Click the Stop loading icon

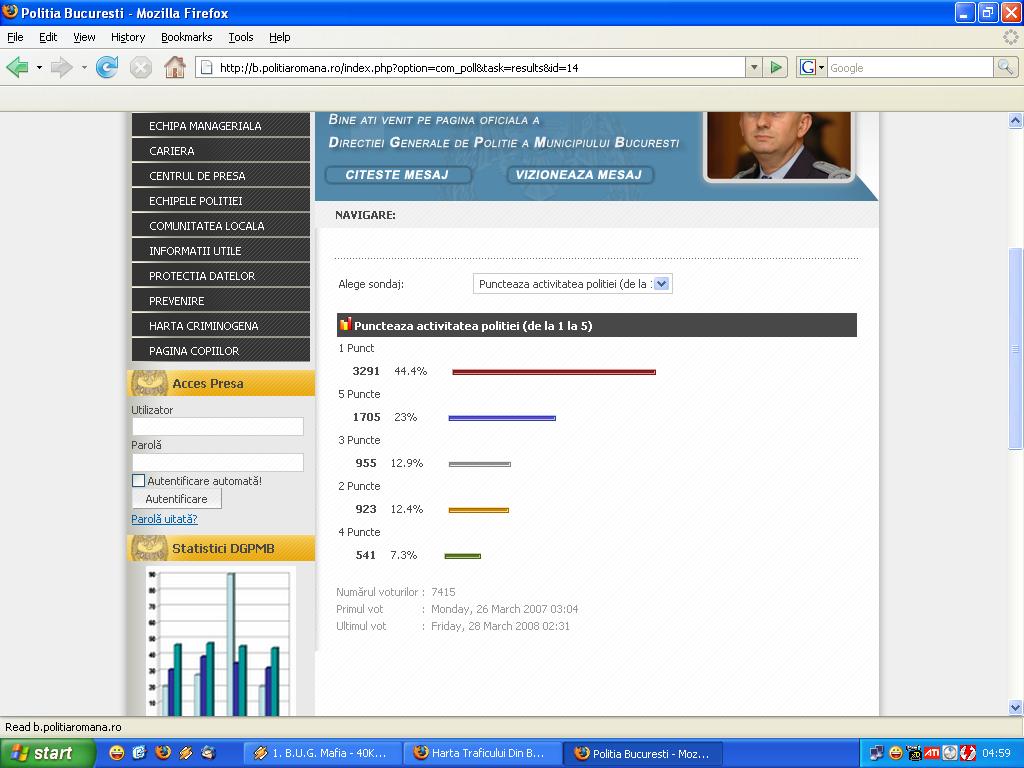[141, 68]
